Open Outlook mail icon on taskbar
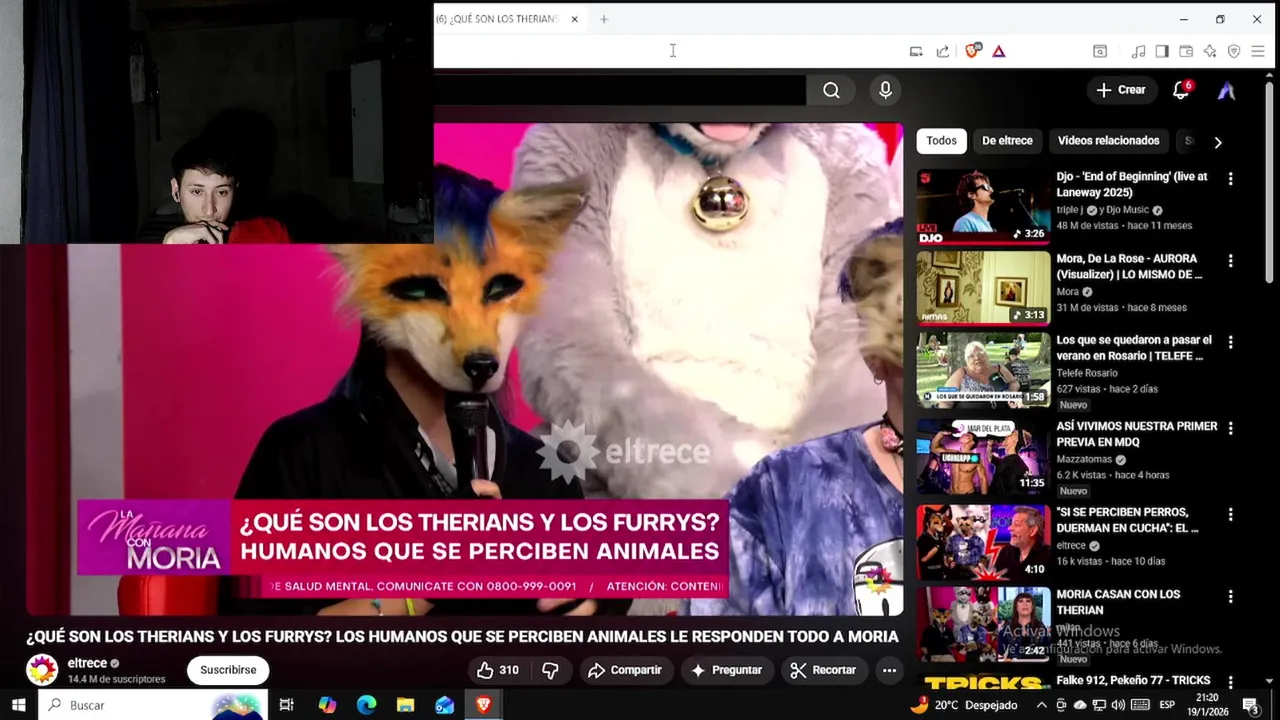 (445, 705)
